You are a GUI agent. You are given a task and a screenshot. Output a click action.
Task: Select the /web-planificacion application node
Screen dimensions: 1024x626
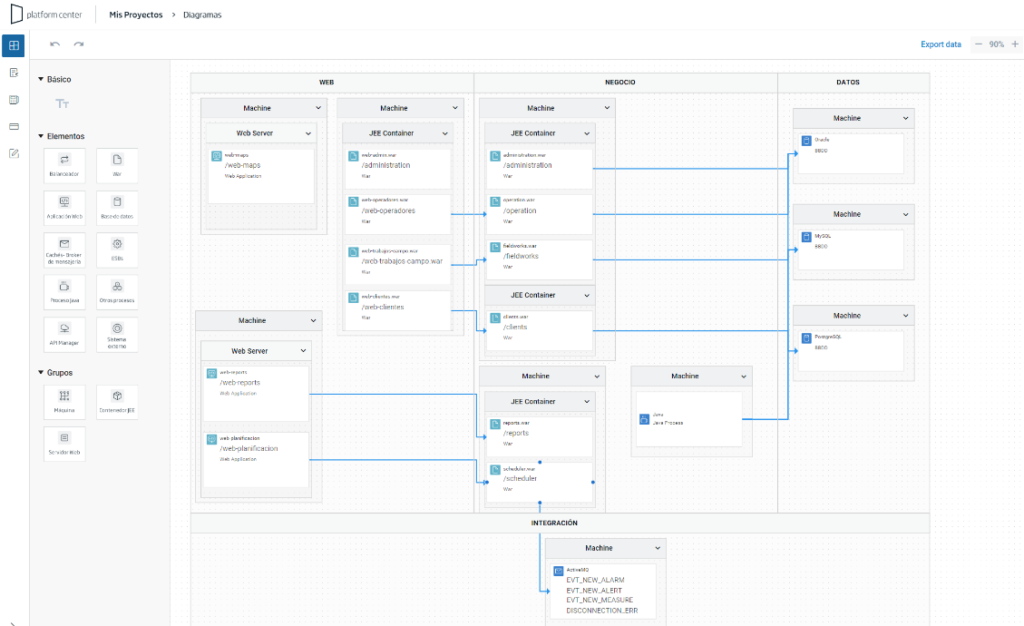tap(256, 460)
